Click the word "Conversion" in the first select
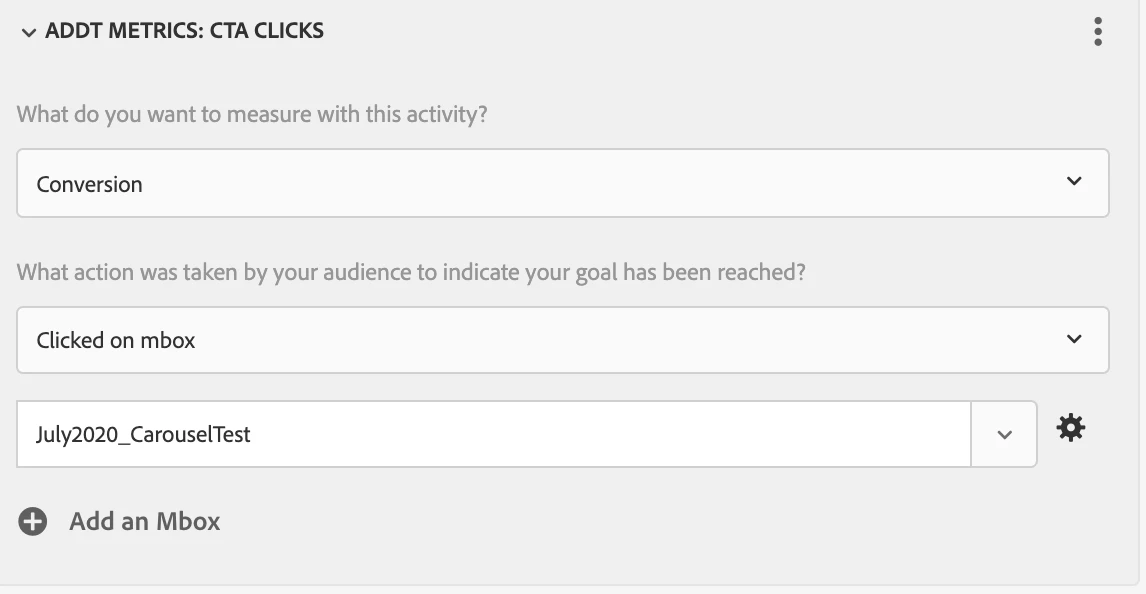 coord(90,184)
